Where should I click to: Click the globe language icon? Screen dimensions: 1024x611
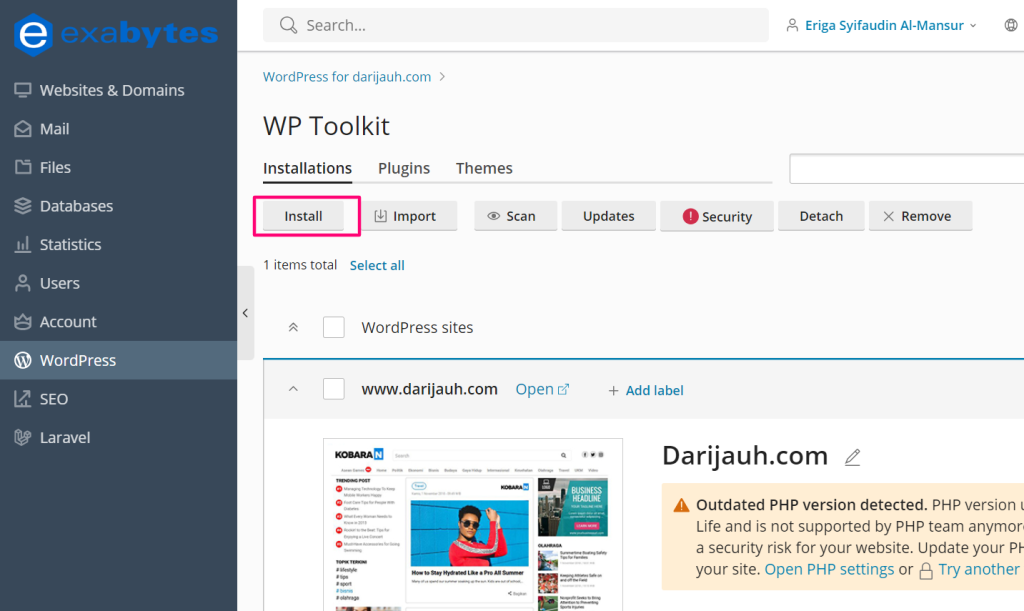point(1010,24)
